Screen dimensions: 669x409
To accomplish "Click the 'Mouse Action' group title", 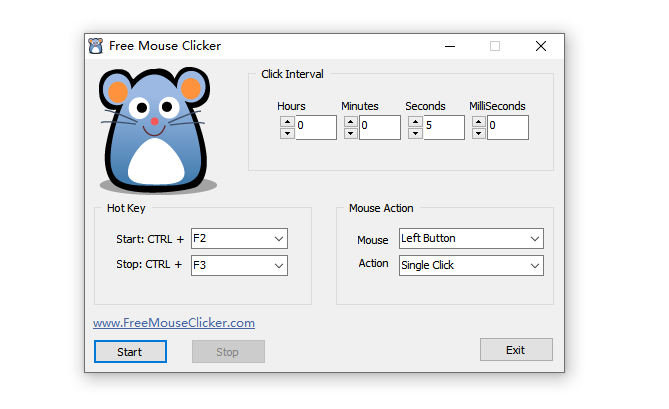I will (381, 208).
